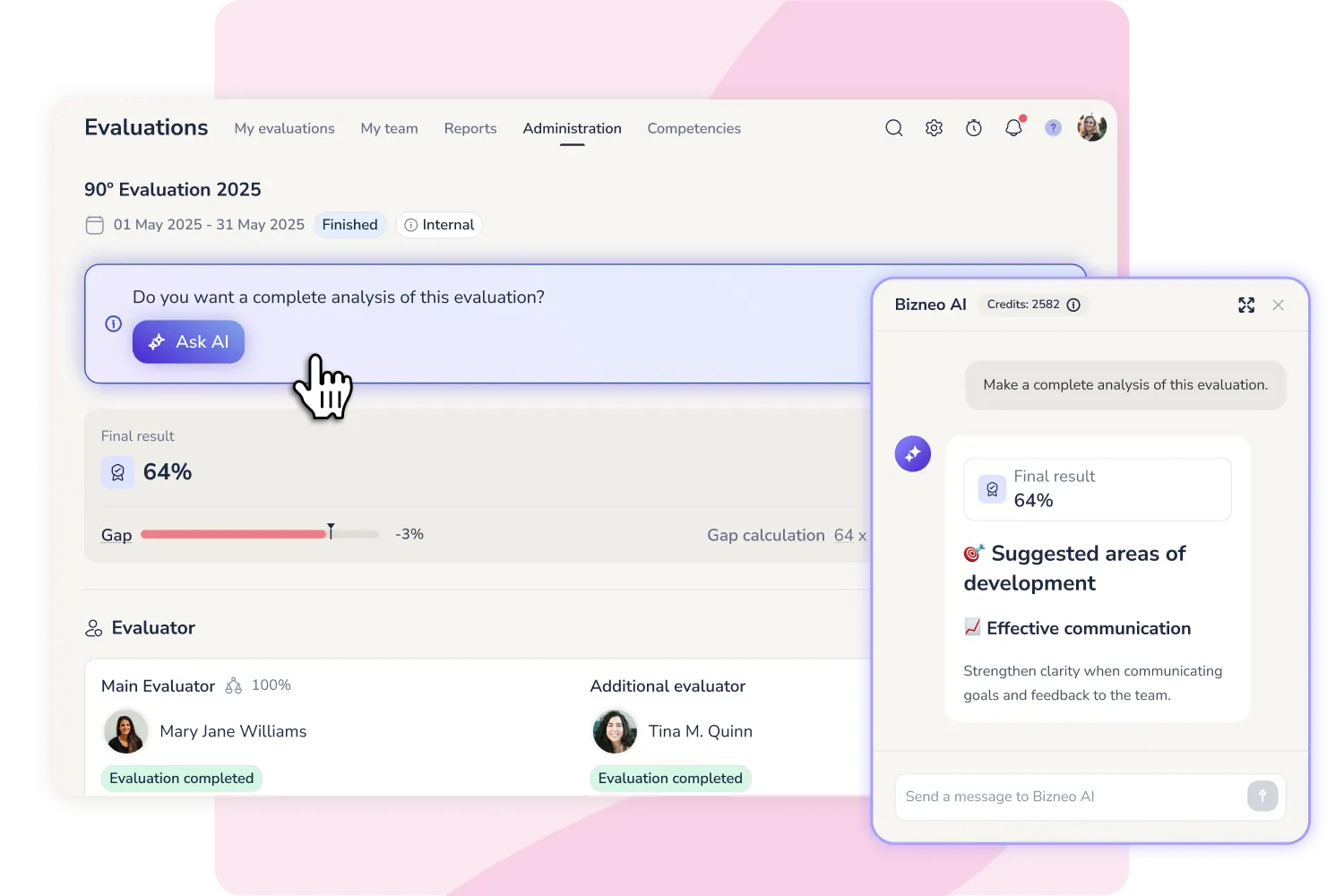Select the Administration tab

click(x=572, y=129)
